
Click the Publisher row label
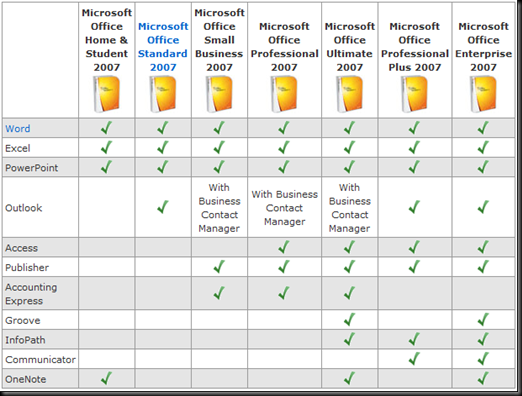tap(27, 268)
